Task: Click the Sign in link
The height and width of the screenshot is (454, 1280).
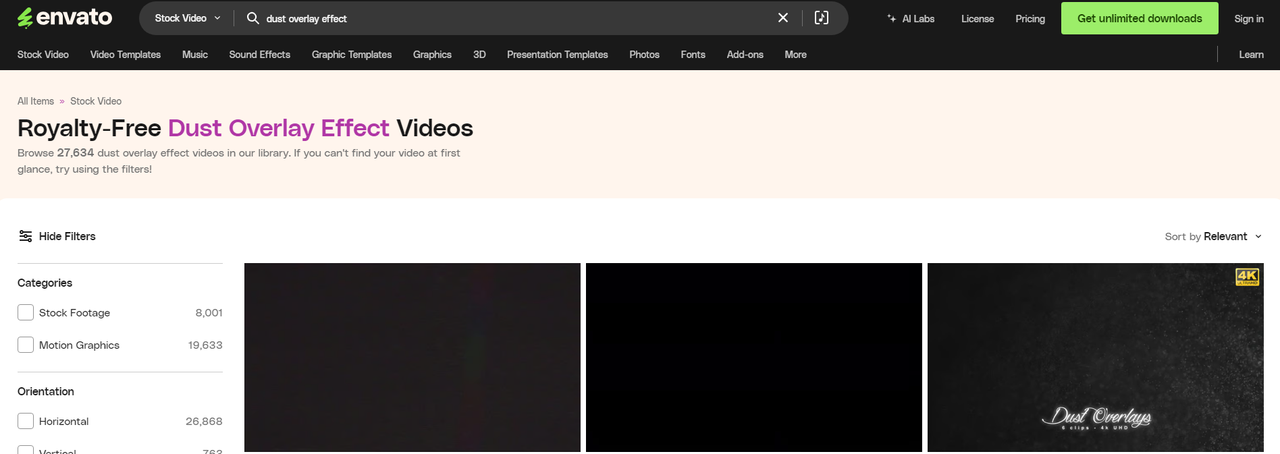Action: click(x=1249, y=18)
